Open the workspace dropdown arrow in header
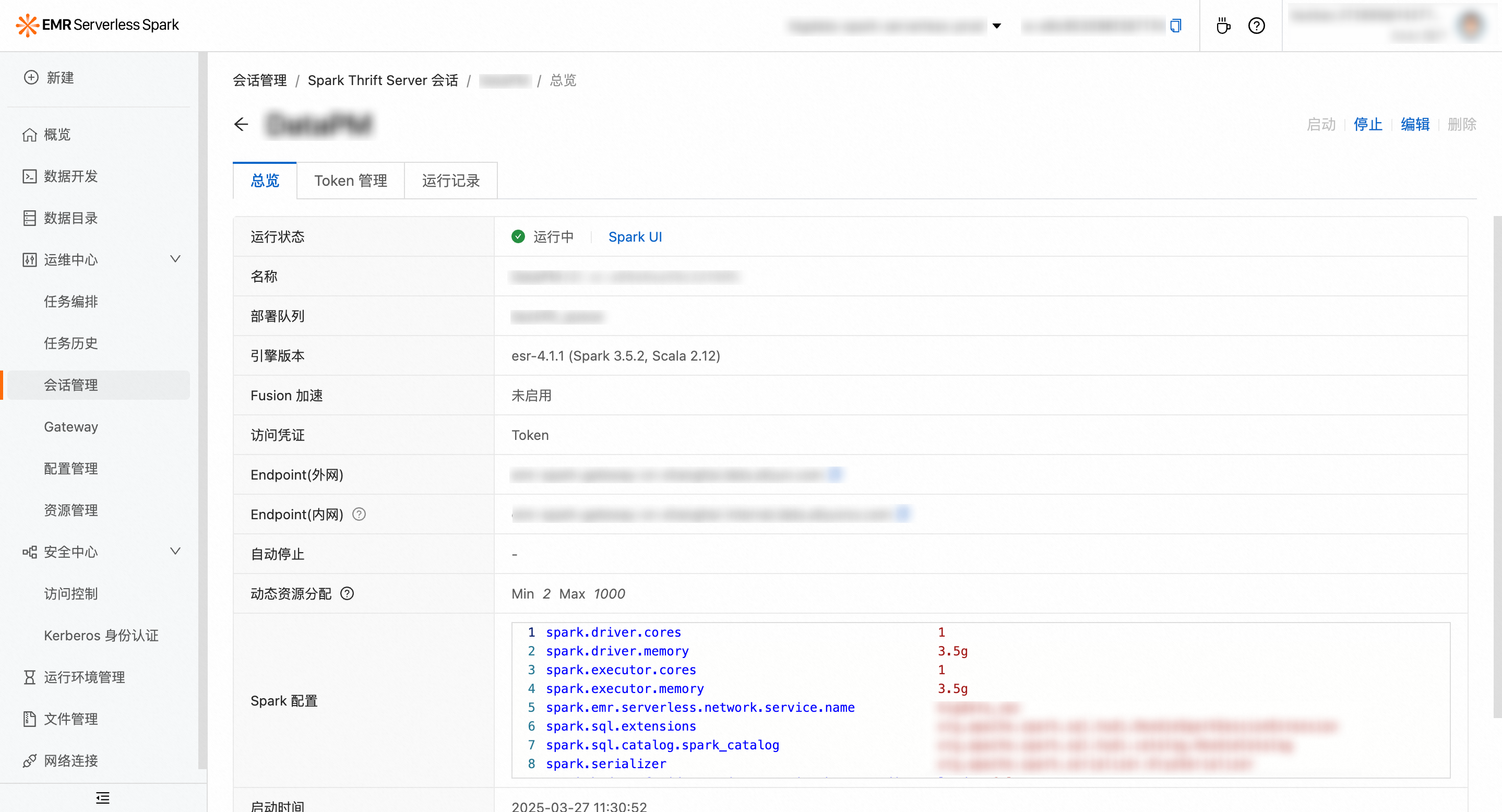The image size is (1502, 812). (x=996, y=26)
